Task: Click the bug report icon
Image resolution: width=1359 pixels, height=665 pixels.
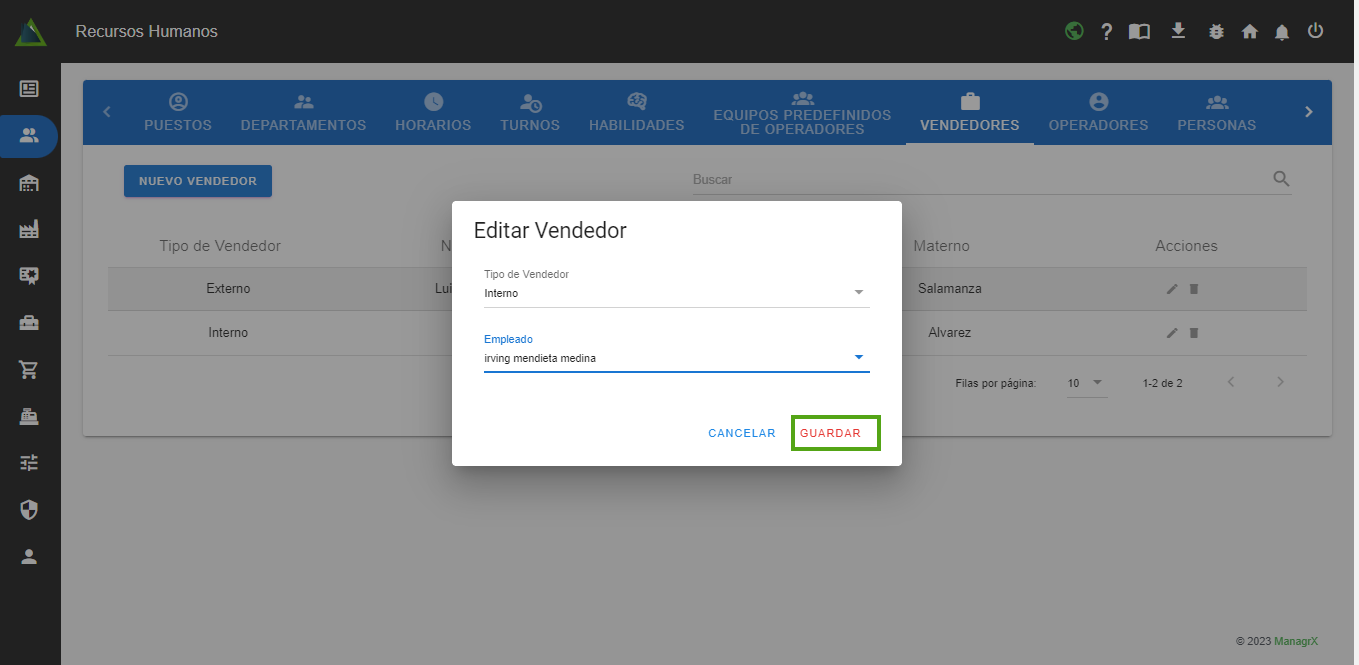Action: coord(1216,32)
